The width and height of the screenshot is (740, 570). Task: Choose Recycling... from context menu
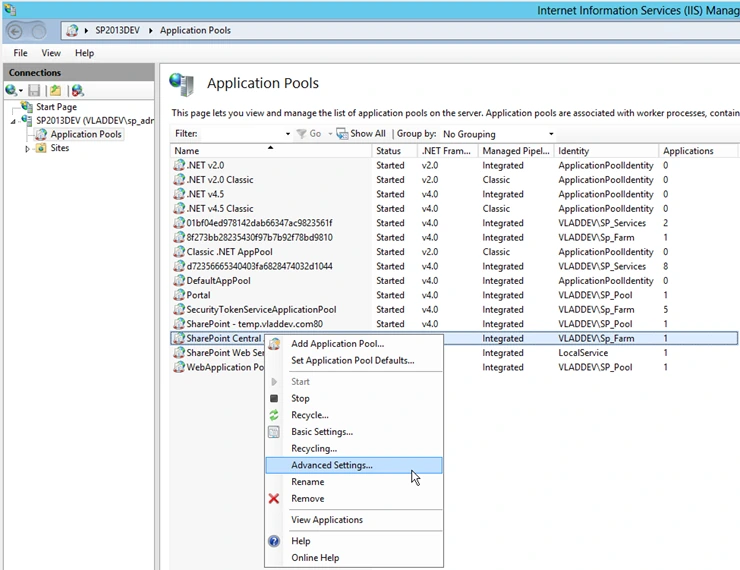[x=353, y=448]
